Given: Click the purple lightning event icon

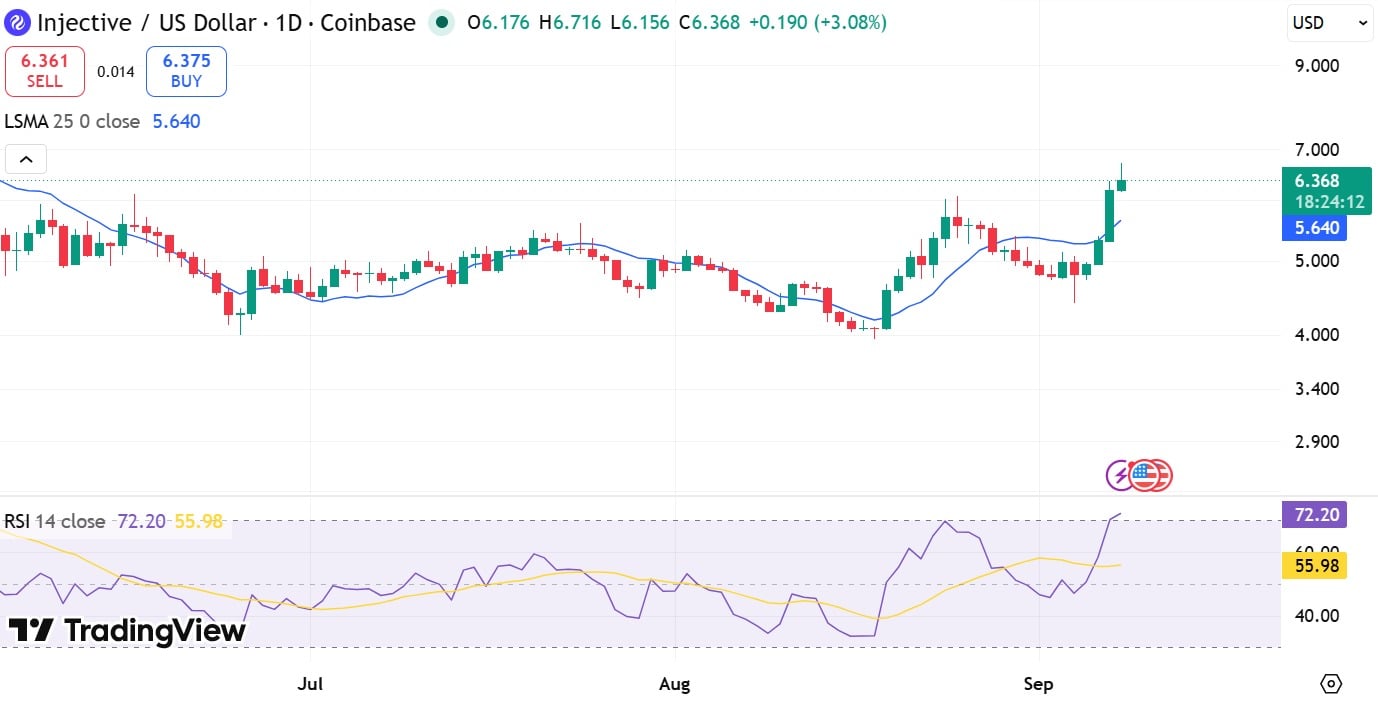Looking at the screenshot, I should point(1120,476).
